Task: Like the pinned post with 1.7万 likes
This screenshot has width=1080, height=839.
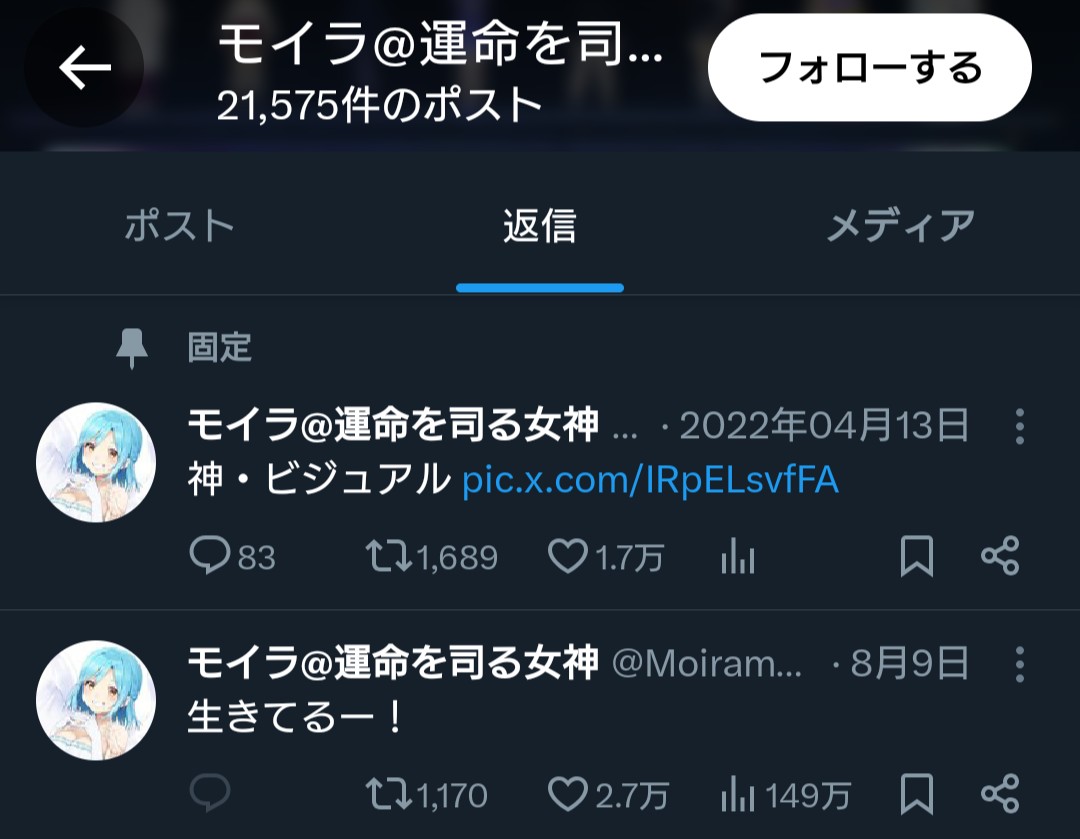Action: coord(568,556)
